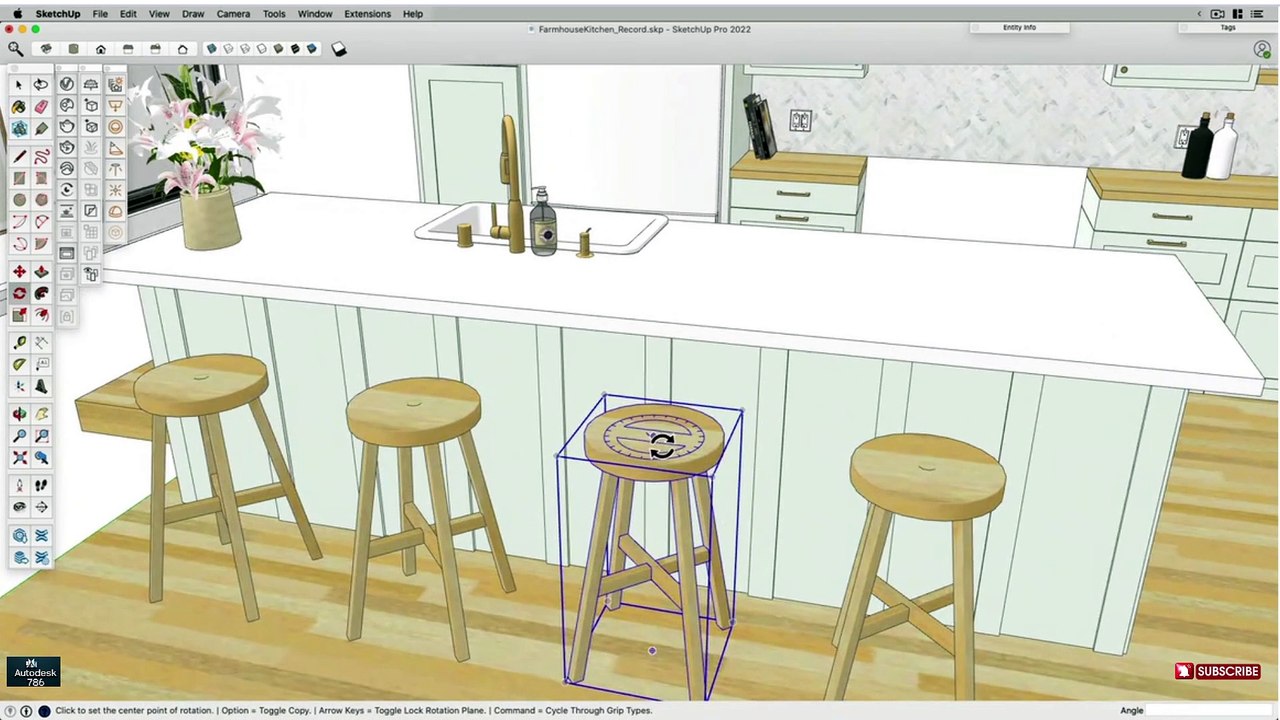Choose the Push/Pull tool
1280x720 pixels.
click(41, 272)
